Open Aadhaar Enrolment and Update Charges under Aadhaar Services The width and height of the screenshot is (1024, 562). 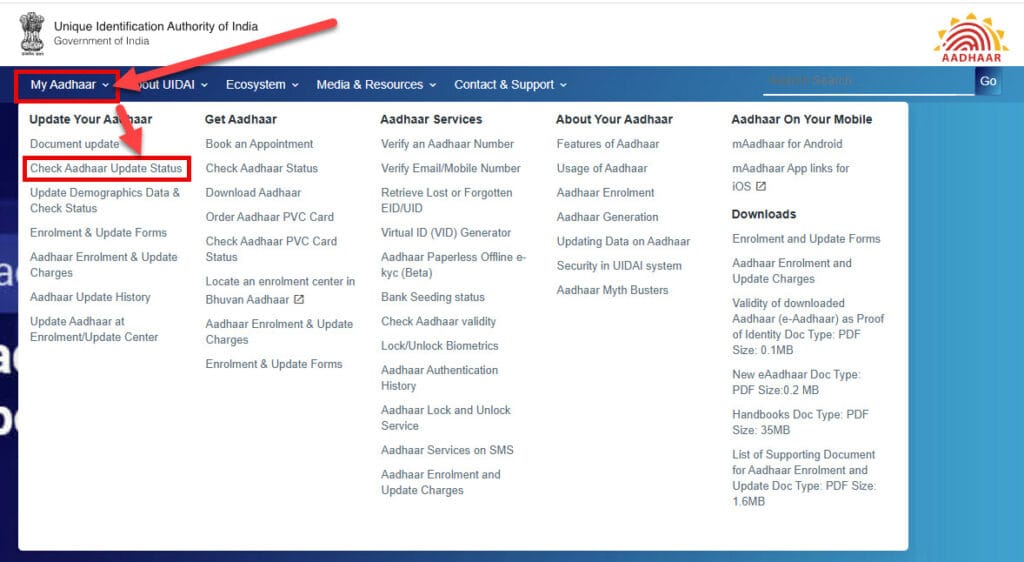pyautogui.click(x=441, y=482)
